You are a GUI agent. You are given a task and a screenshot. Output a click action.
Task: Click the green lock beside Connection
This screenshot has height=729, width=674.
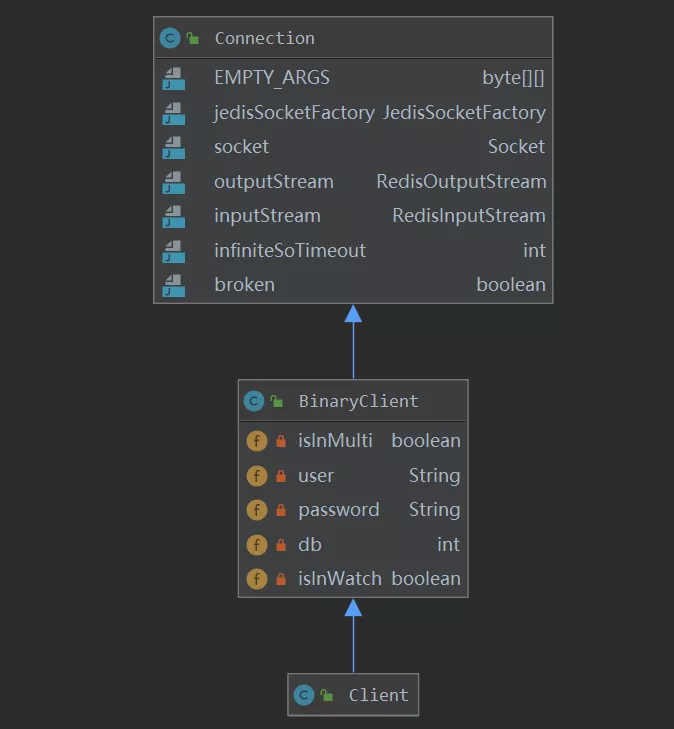pyautogui.click(x=192, y=38)
